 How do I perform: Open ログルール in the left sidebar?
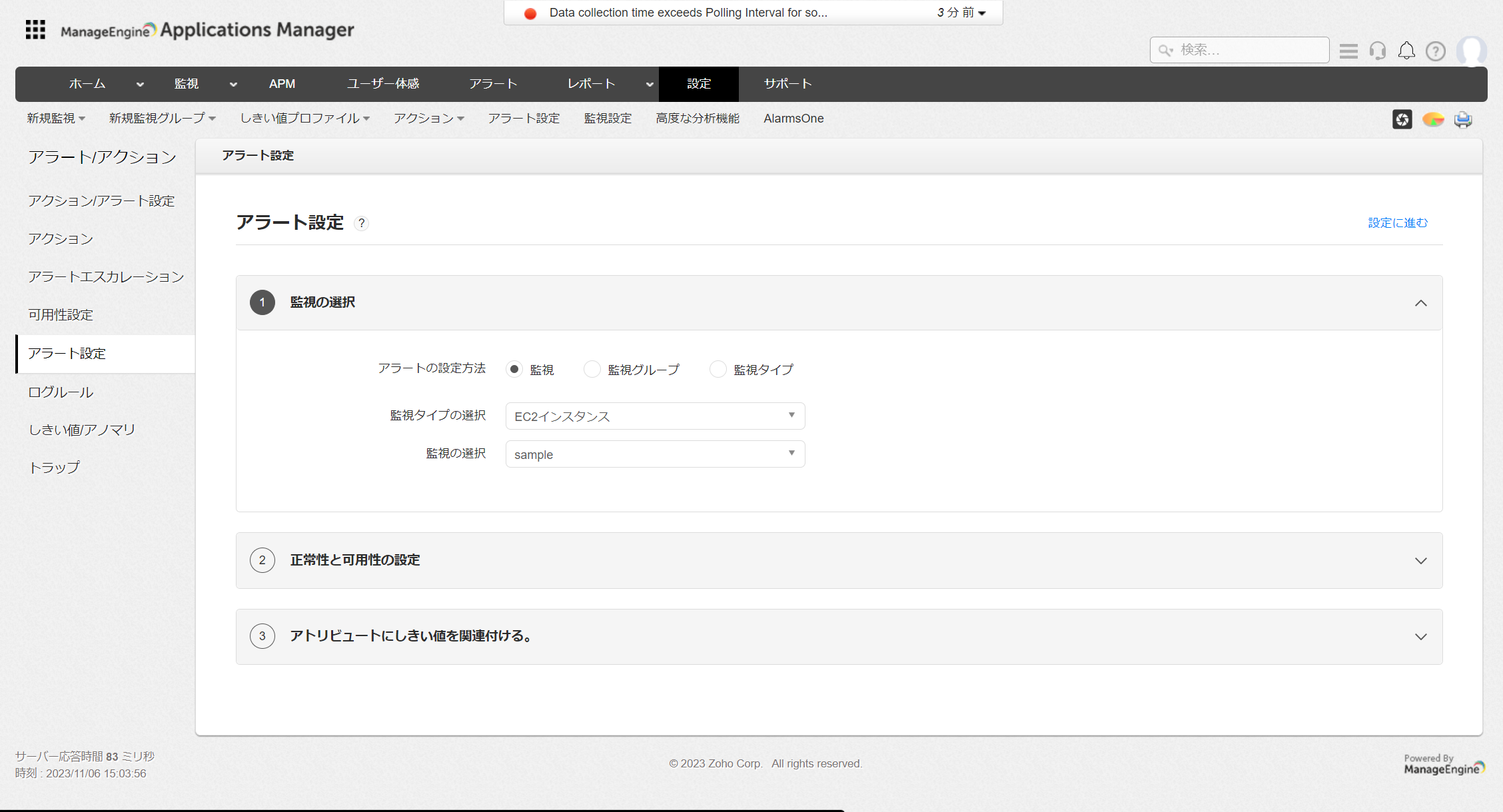pyautogui.click(x=61, y=392)
